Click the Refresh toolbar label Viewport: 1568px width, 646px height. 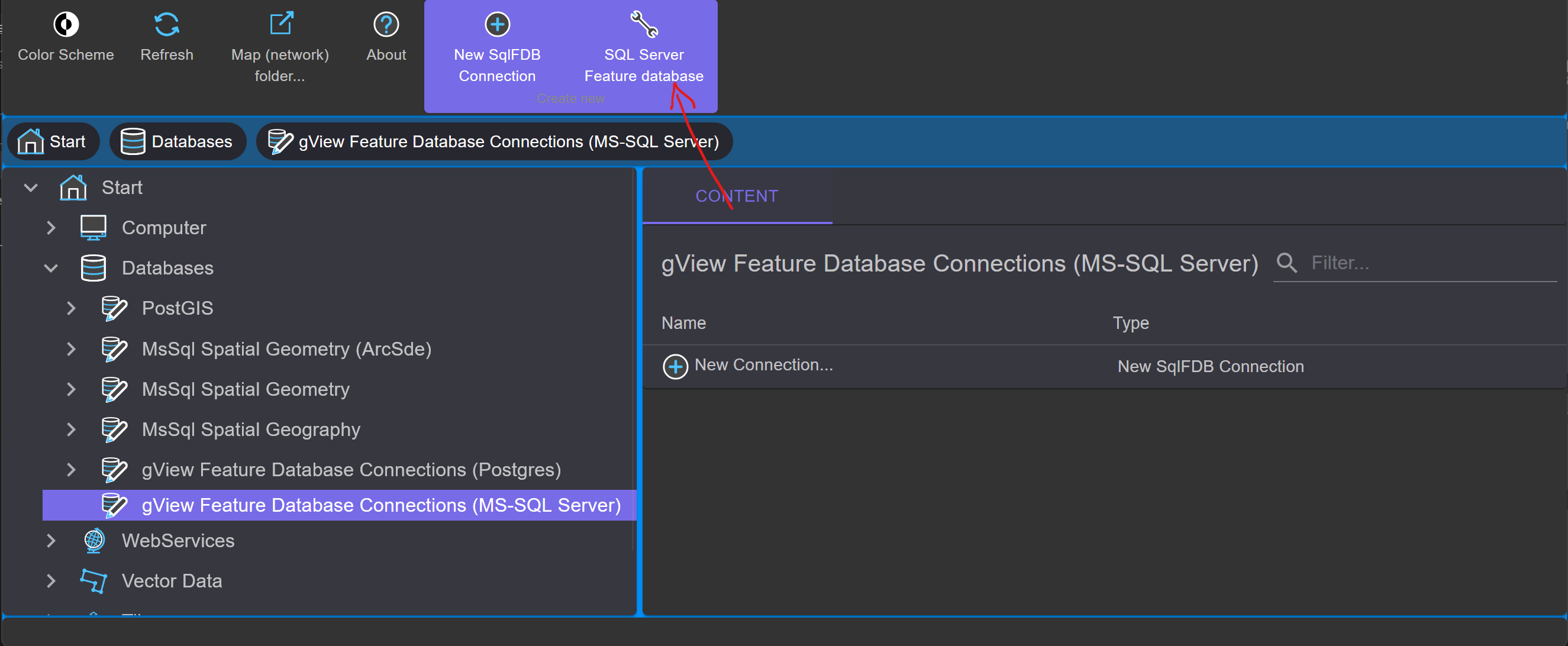pos(167,54)
